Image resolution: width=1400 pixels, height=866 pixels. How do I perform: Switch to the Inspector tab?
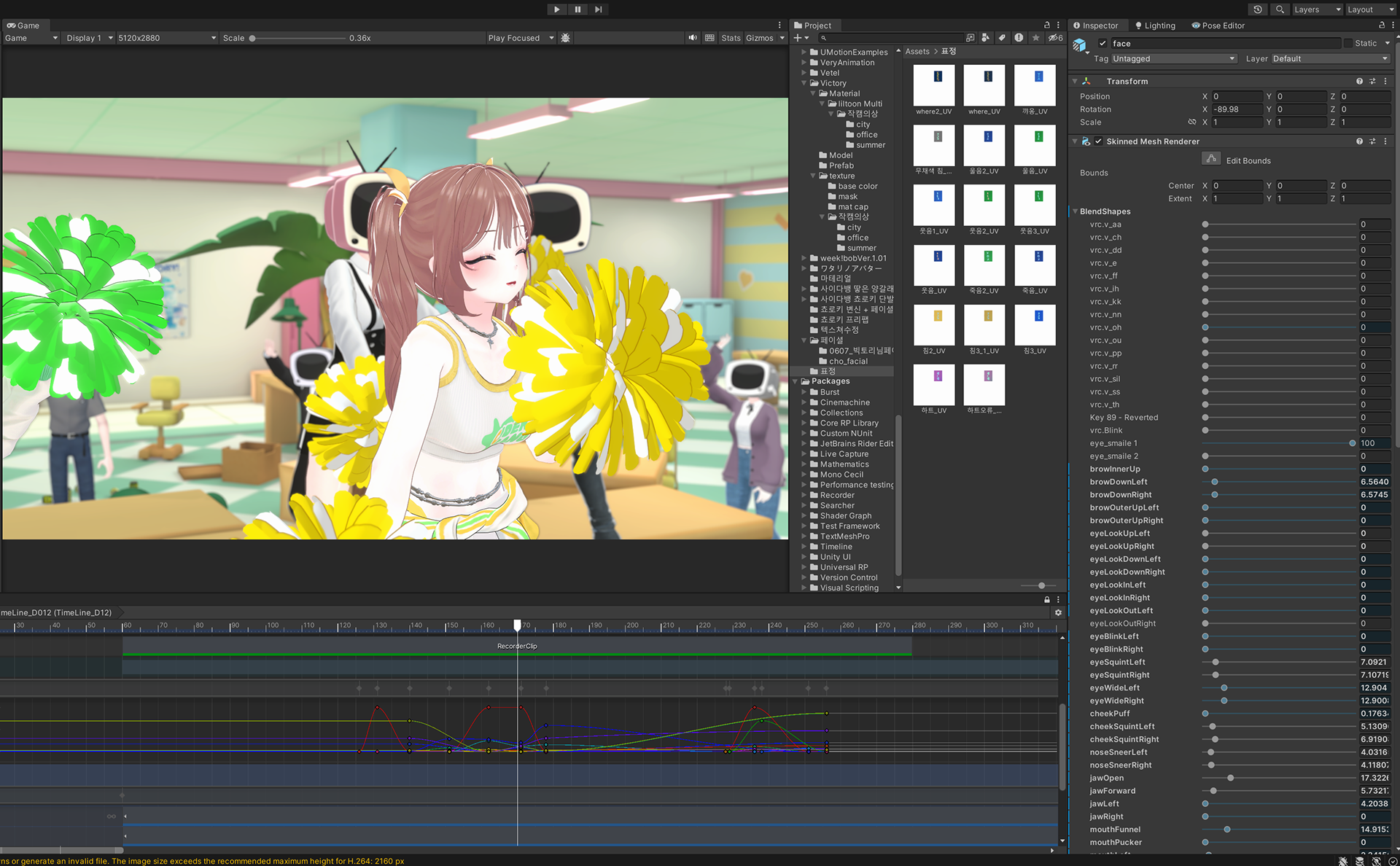(1095, 26)
